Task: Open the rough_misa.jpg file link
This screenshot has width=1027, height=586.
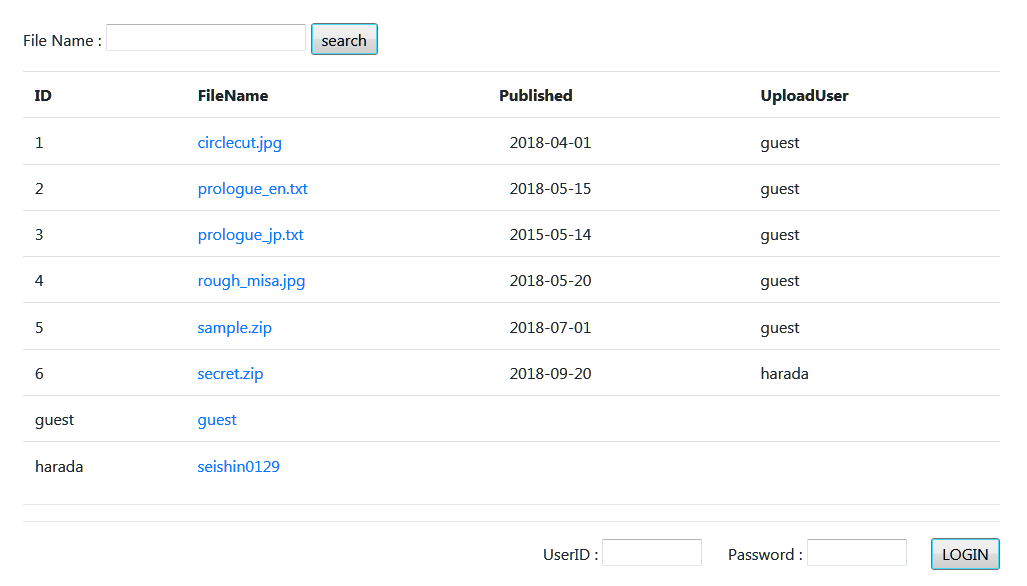Action: [252, 281]
